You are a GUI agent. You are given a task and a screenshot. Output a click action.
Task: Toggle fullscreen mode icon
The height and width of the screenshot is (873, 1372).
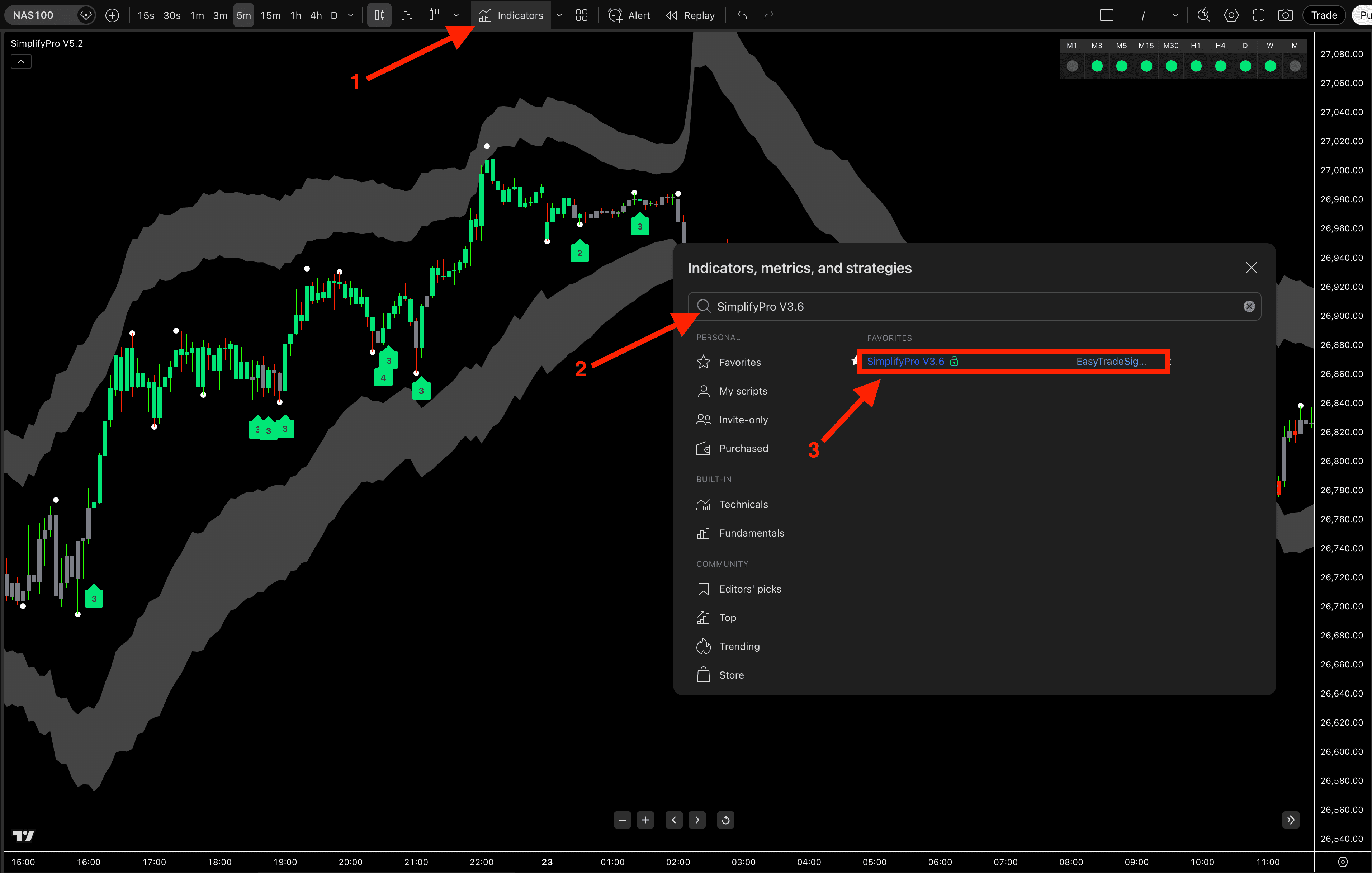(x=1258, y=15)
